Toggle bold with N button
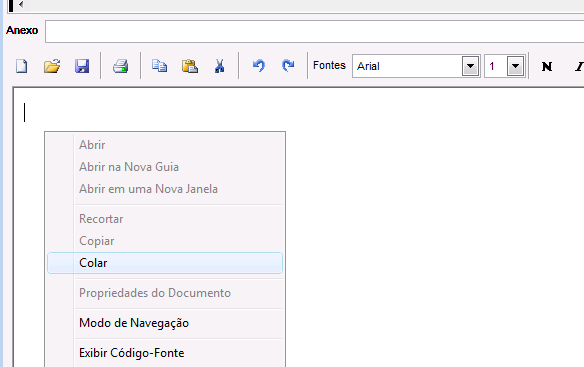The image size is (584, 367). pos(547,66)
